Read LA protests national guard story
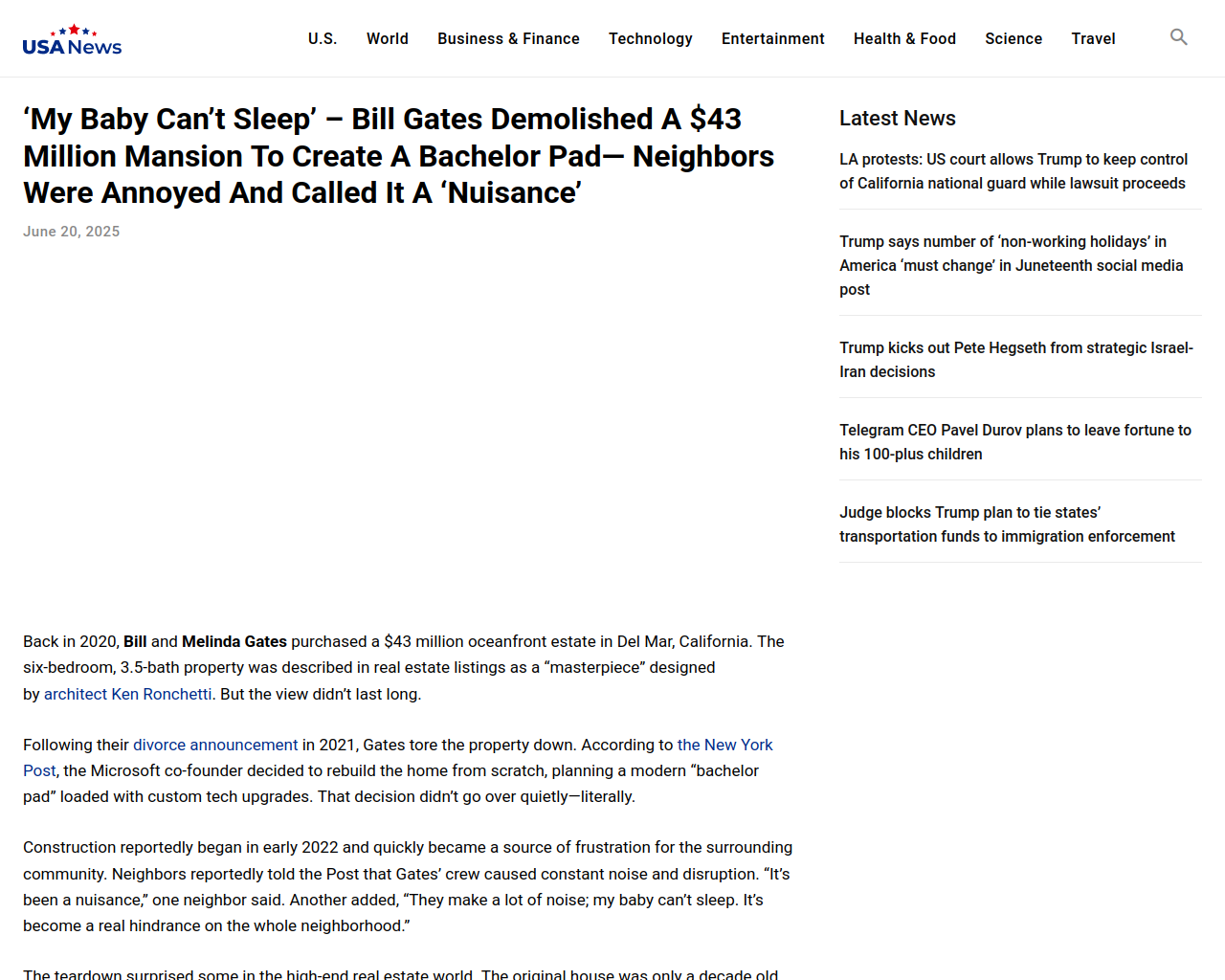 click(1013, 171)
